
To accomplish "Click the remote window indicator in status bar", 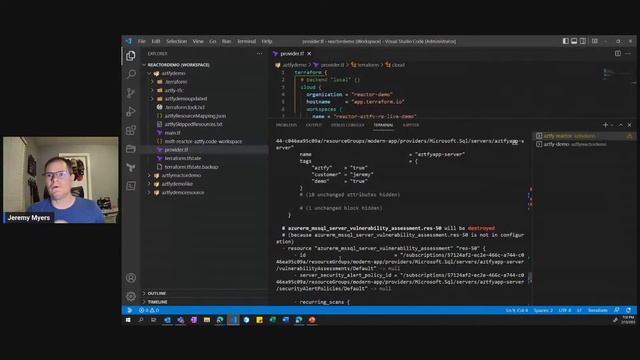I will 129,310.
